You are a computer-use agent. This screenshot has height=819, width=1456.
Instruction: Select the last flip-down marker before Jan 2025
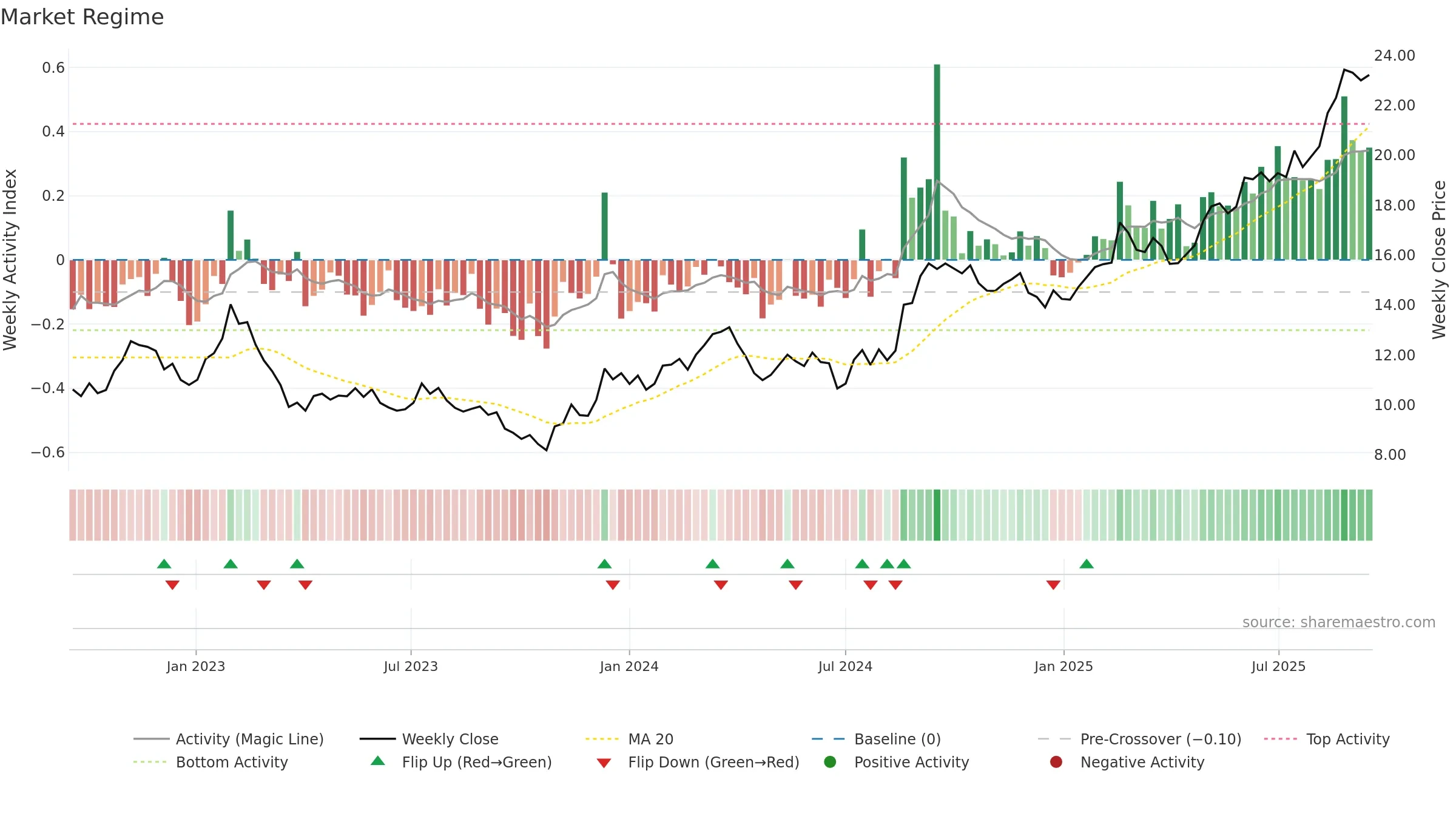1053,585
